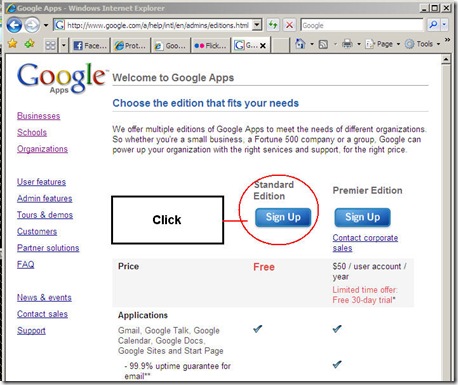The image size is (458, 385).
Task: Open the Customers link
Action: (x=37, y=231)
